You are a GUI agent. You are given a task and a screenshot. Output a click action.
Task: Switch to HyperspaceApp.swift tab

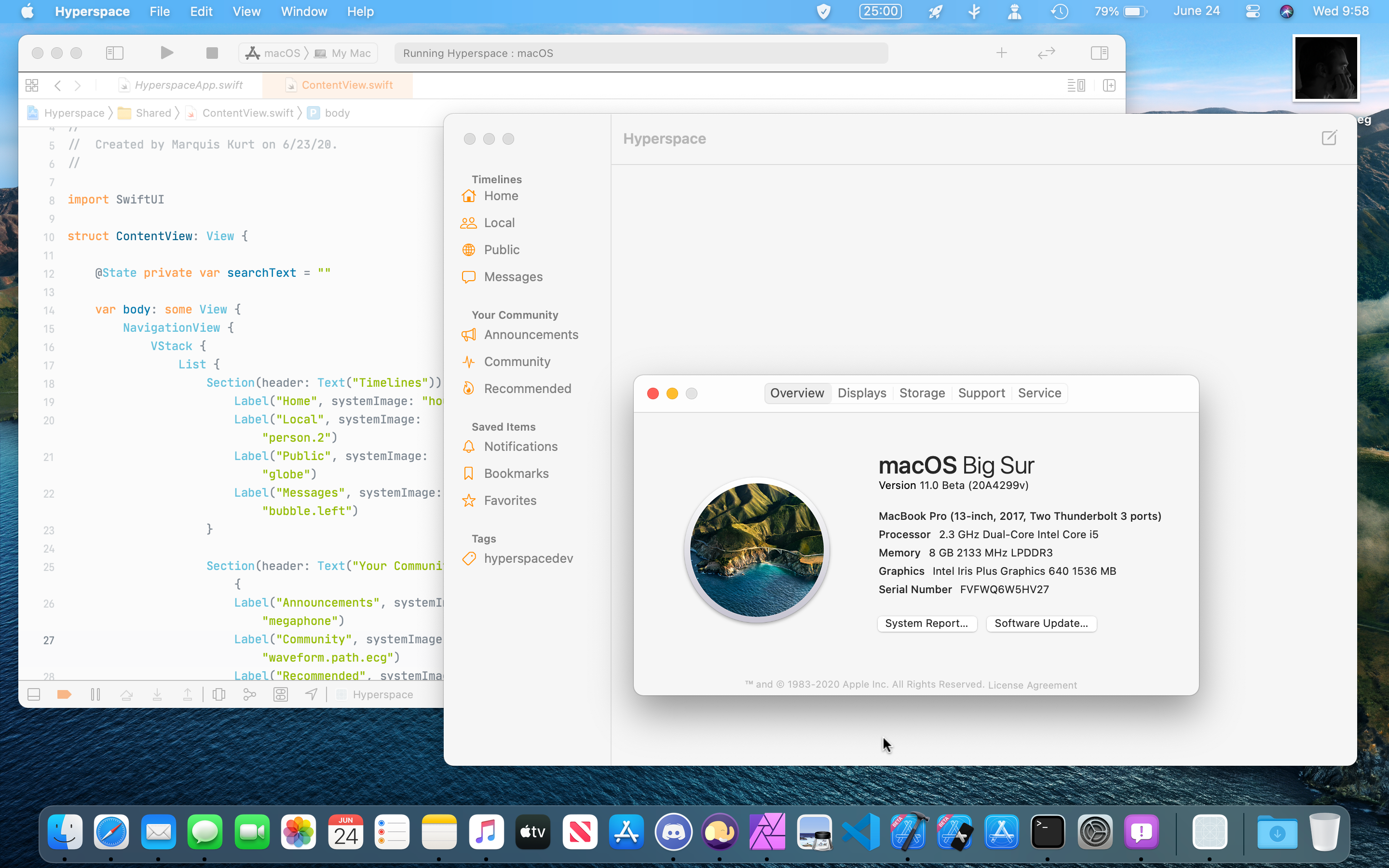[x=181, y=85]
